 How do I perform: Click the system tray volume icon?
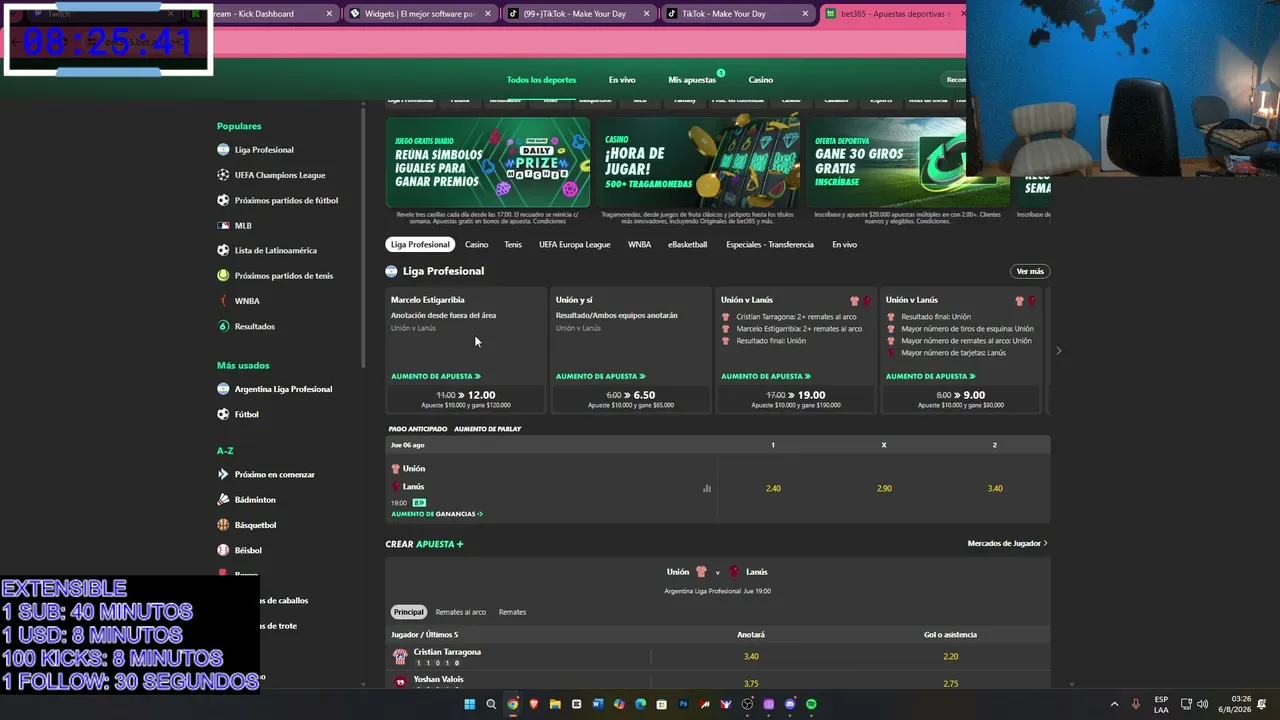pyautogui.click(x=1202, y=704)
